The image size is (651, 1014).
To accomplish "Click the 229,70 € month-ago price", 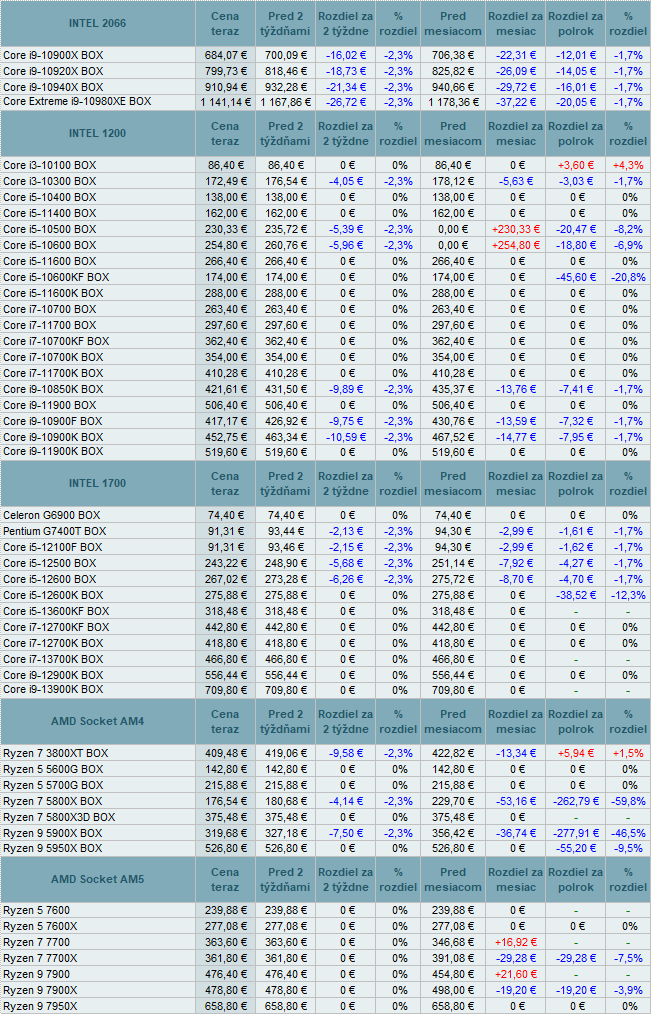I will 453,801.
